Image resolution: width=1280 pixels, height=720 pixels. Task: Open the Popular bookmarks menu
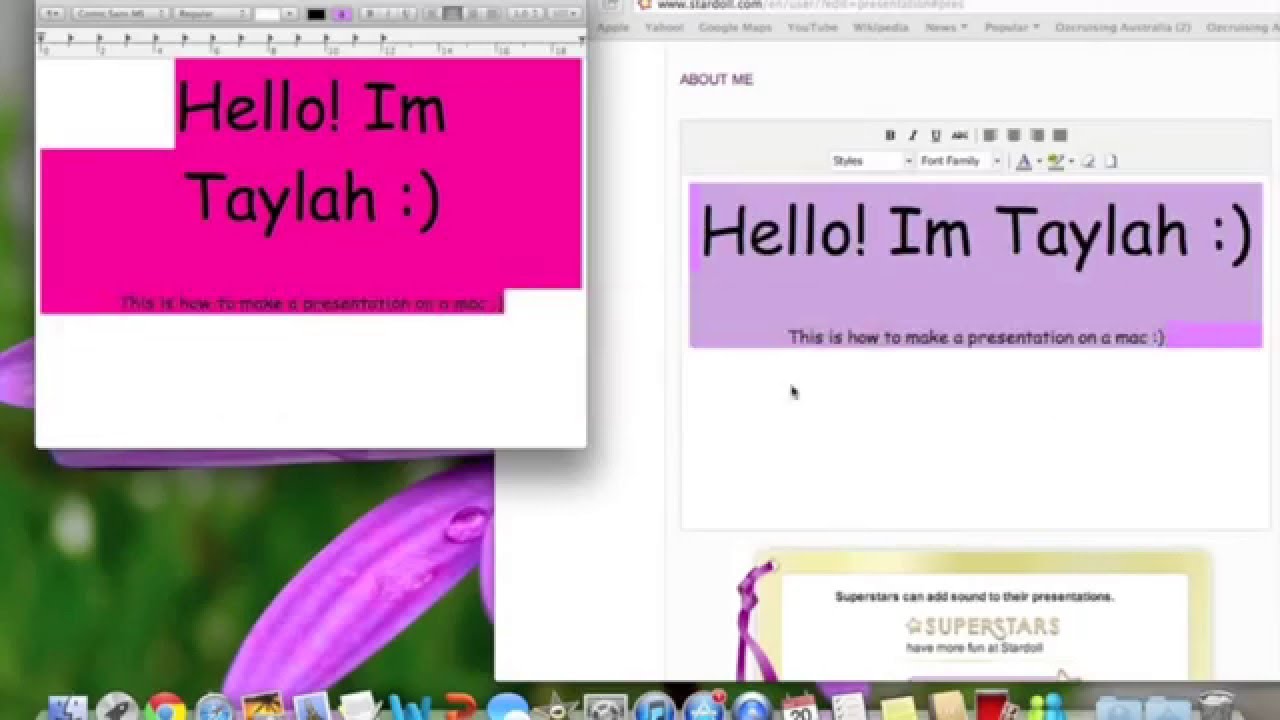point(1009,27)
